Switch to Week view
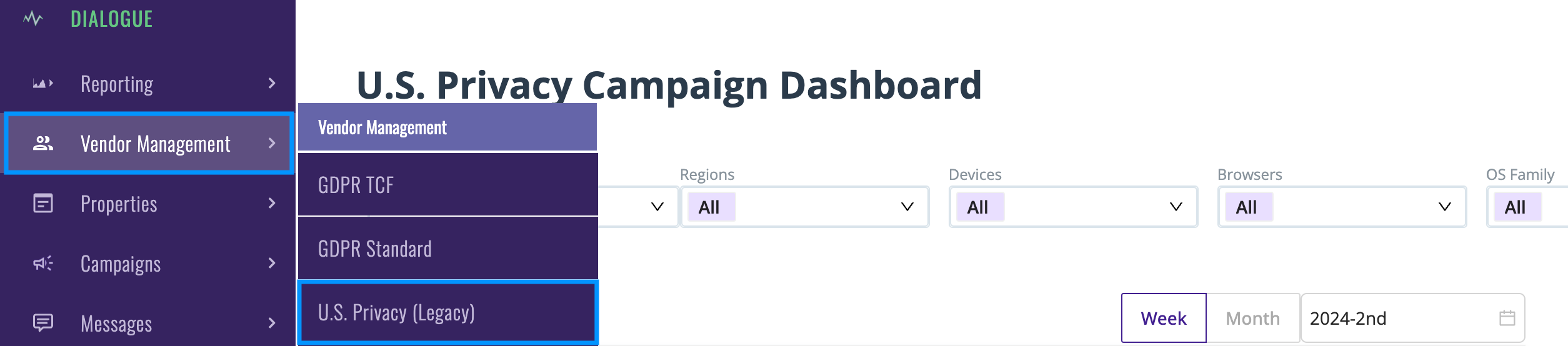1568x346 pixels. (x=1164, y=319)
